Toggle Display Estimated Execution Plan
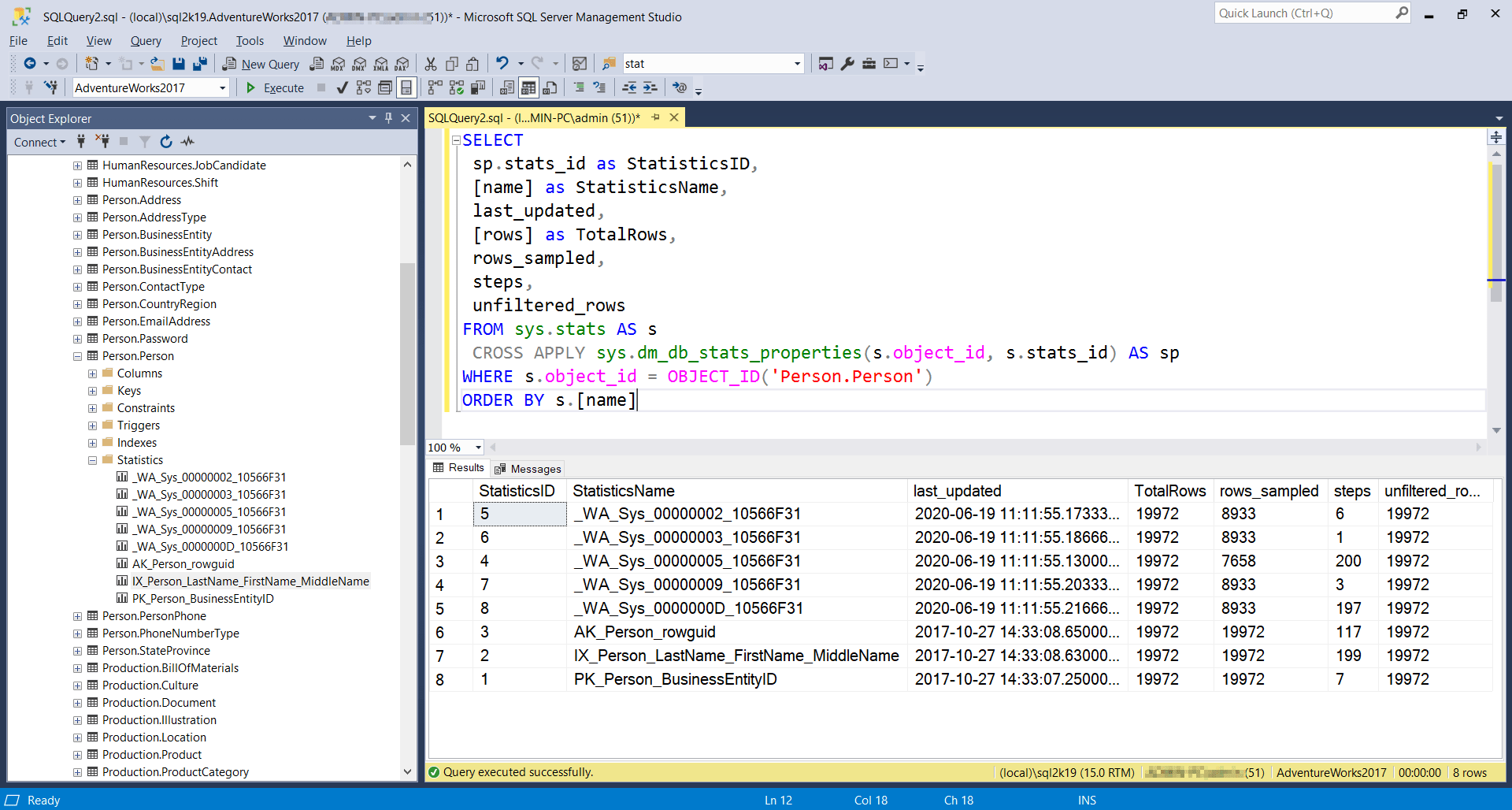 point(362,87)
